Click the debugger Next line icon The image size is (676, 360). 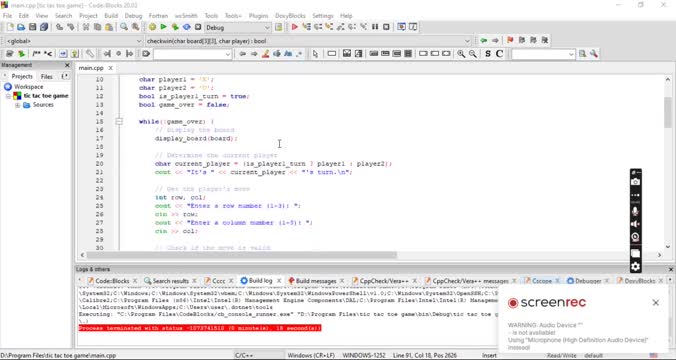tap(318, 27)
